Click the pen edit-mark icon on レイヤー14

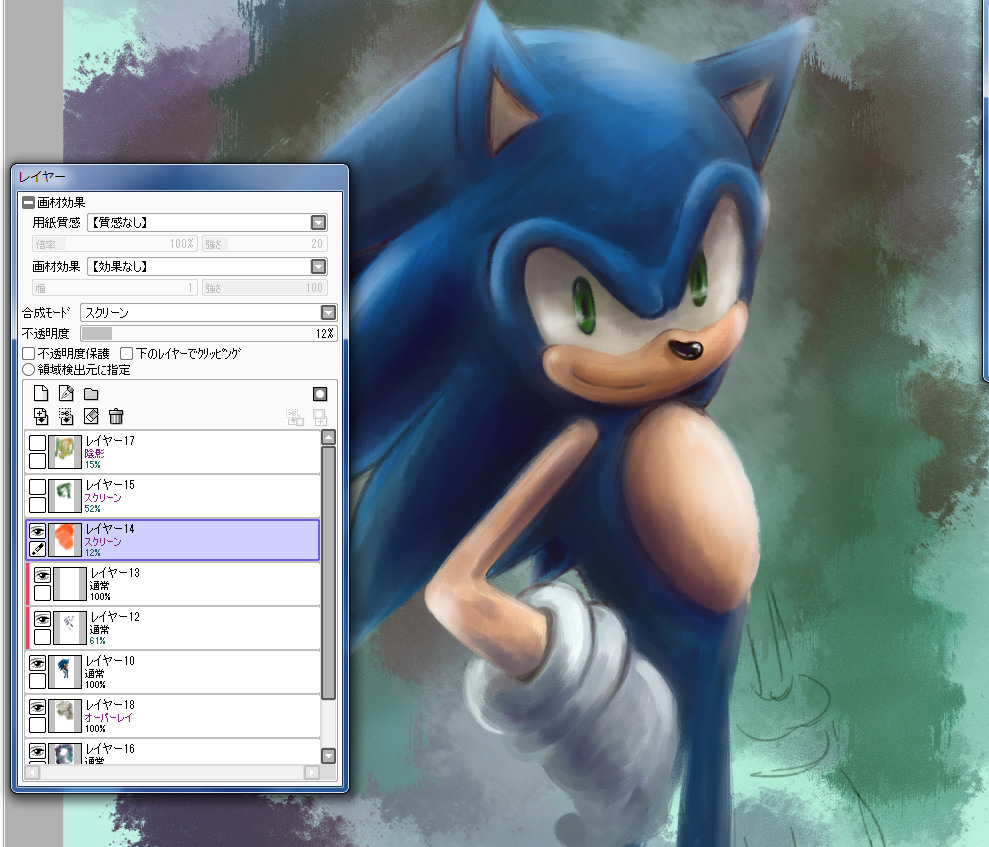pyautogui.click(x=38, y=549)
